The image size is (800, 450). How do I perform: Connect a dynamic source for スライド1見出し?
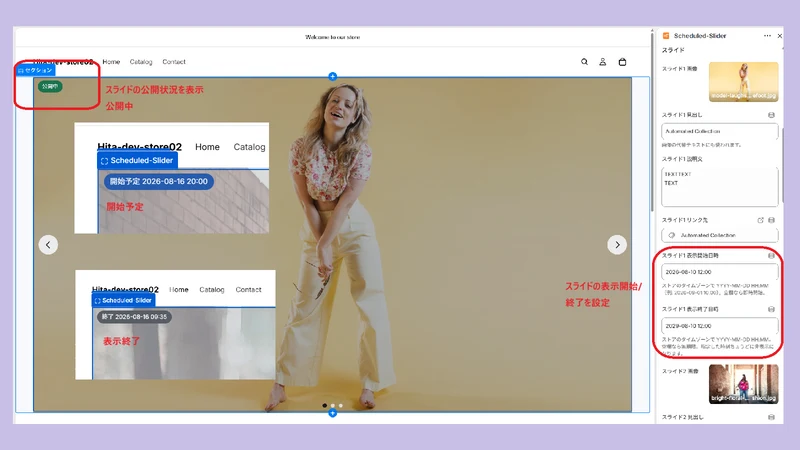point(771,115)
